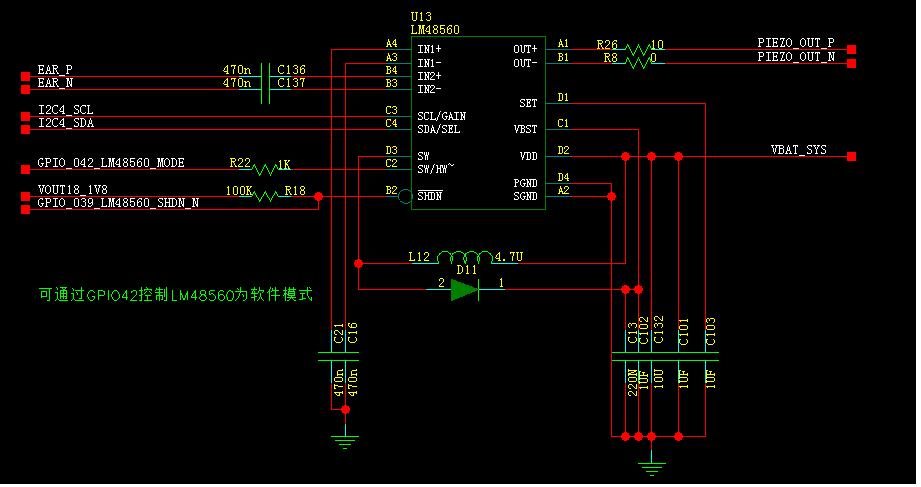
Task: Select the D11 diode designator
Action: (466, 270)
